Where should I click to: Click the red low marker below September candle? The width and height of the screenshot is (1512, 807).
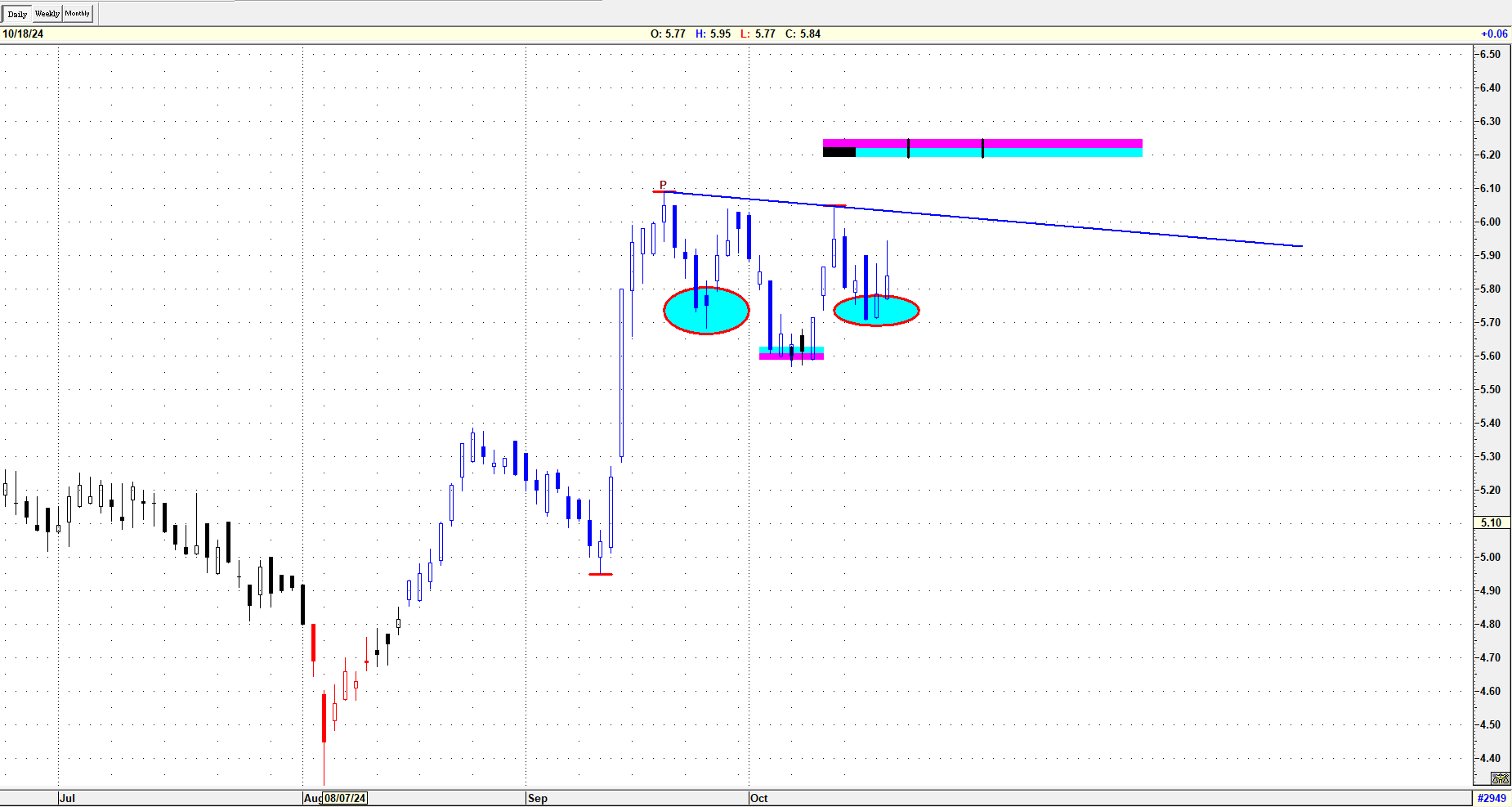[600, 574]
